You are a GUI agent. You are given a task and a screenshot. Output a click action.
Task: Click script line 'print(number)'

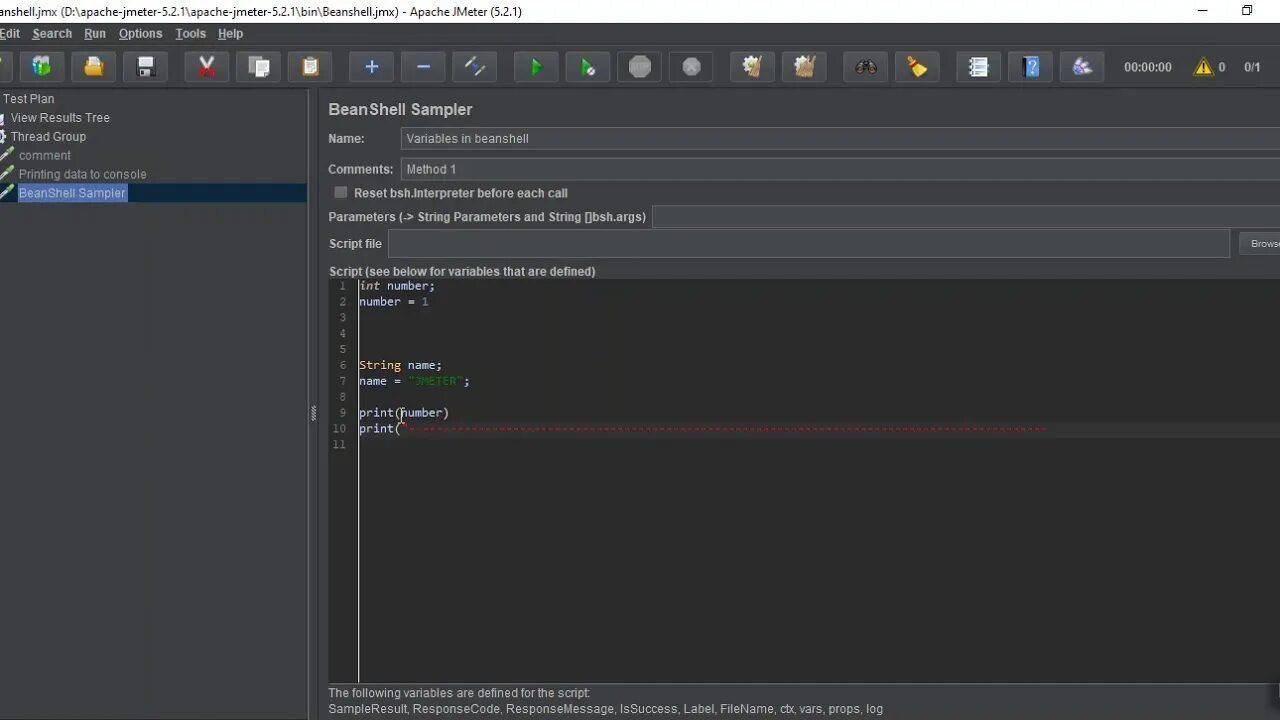pos(404,413)
